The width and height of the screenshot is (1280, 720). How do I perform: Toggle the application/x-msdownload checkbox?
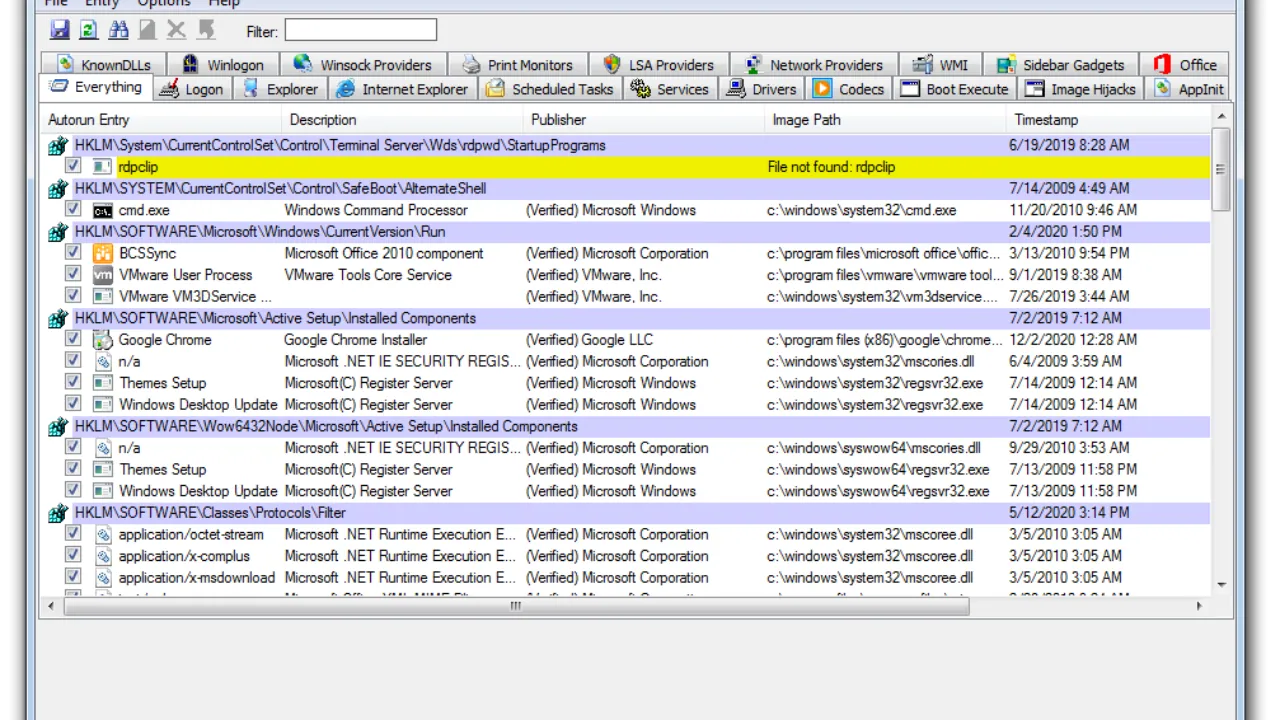73,576
